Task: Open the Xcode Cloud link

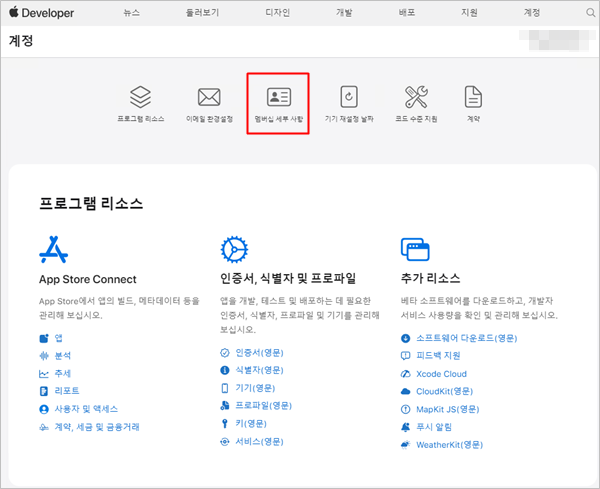Action: (x=441, y=374)
